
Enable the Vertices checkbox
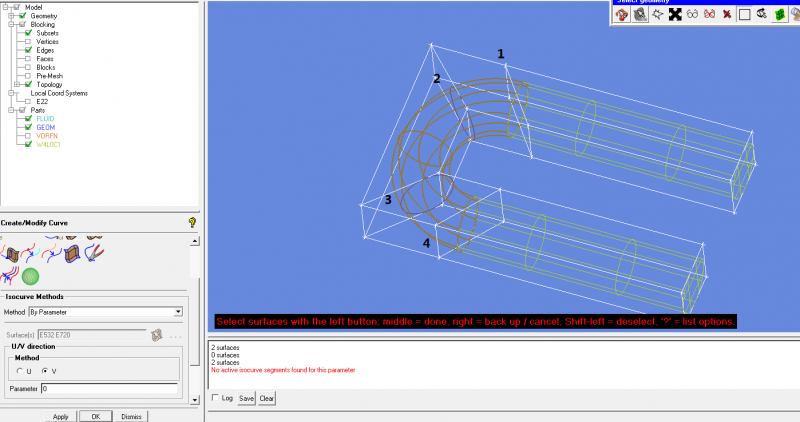coord(28,41)
